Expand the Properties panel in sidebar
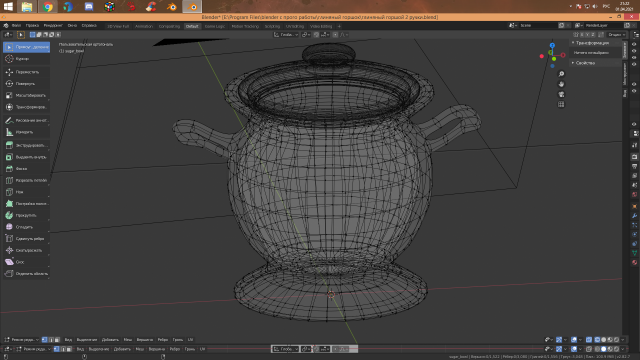Viewport: 640px width, 360px height. [x=595, y=63]
